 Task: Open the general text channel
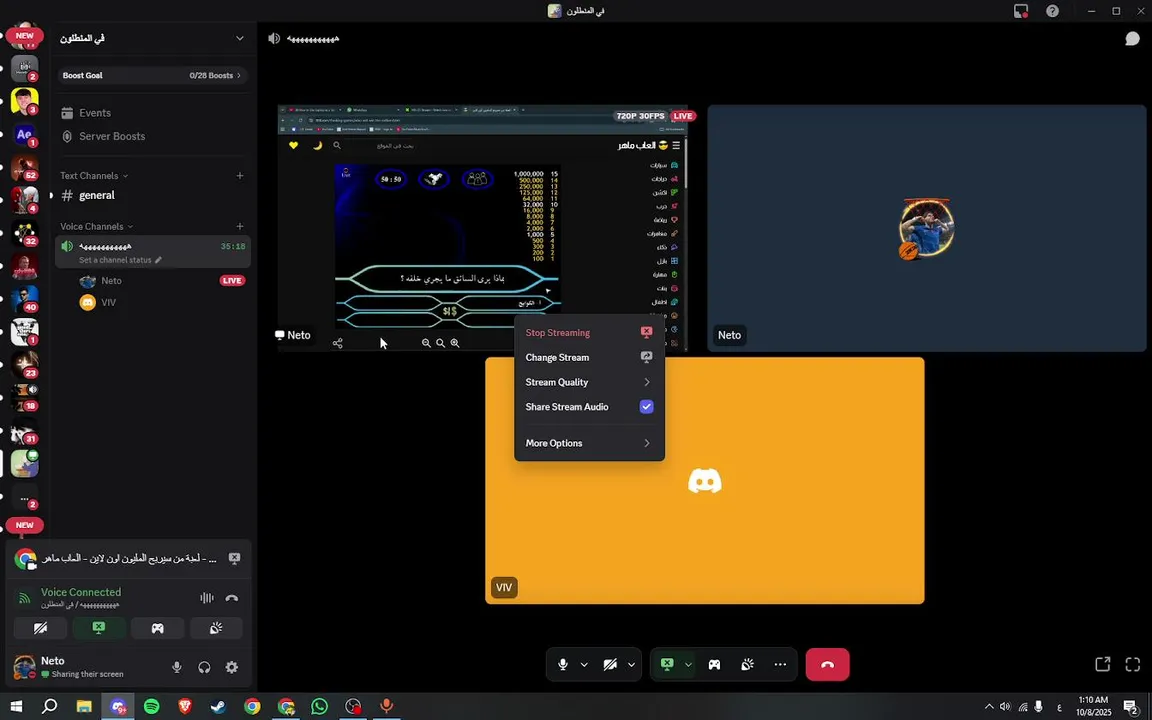click(152, 195)
